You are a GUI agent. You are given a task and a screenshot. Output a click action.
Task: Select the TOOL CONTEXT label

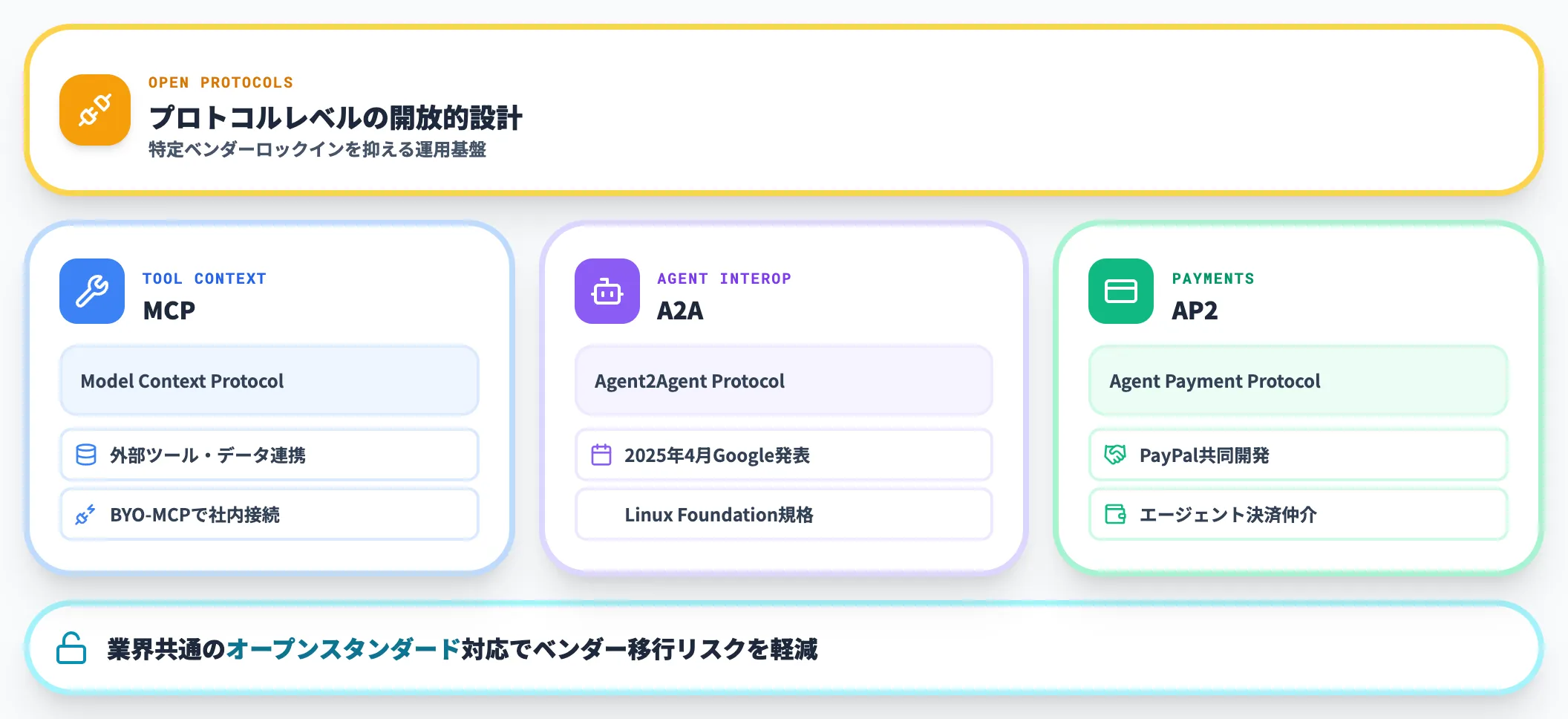(x=203, y=278)
